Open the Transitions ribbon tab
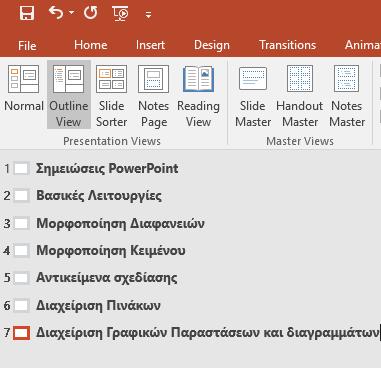This screenshot has width=381, height=368. (x=287, y=45)
